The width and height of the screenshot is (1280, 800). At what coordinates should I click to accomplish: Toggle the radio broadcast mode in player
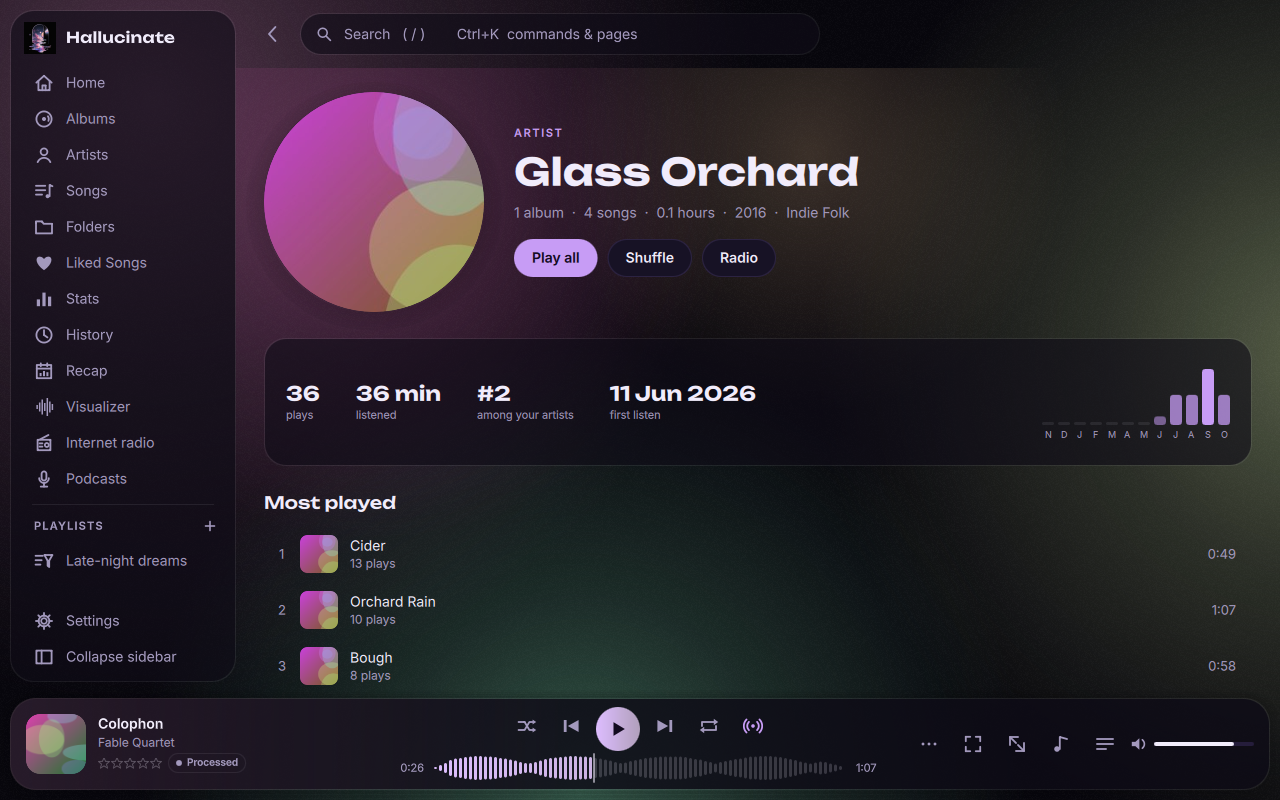coord(753,726)
